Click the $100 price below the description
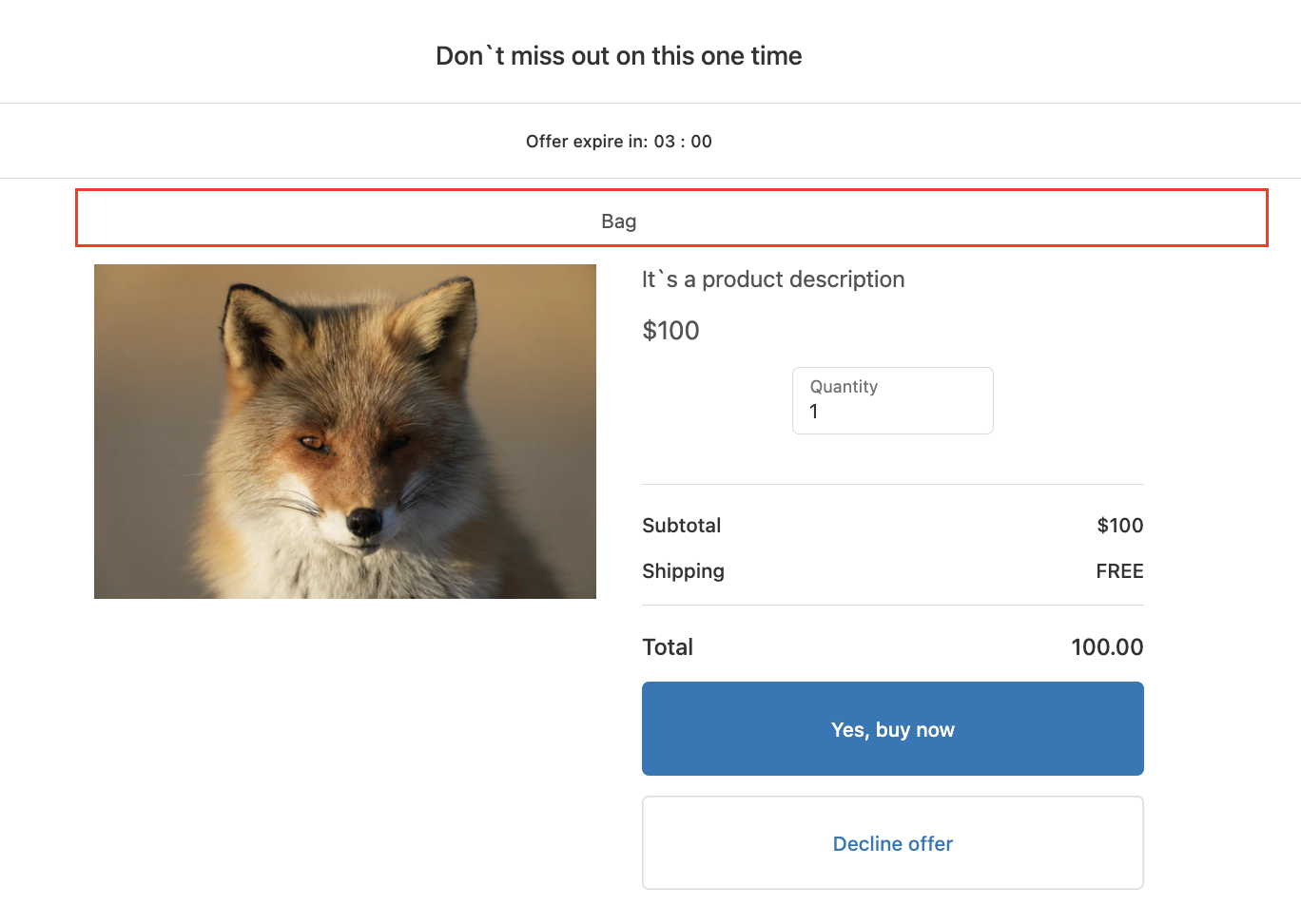Viewport: 1301px width, 924px height. 670,331
